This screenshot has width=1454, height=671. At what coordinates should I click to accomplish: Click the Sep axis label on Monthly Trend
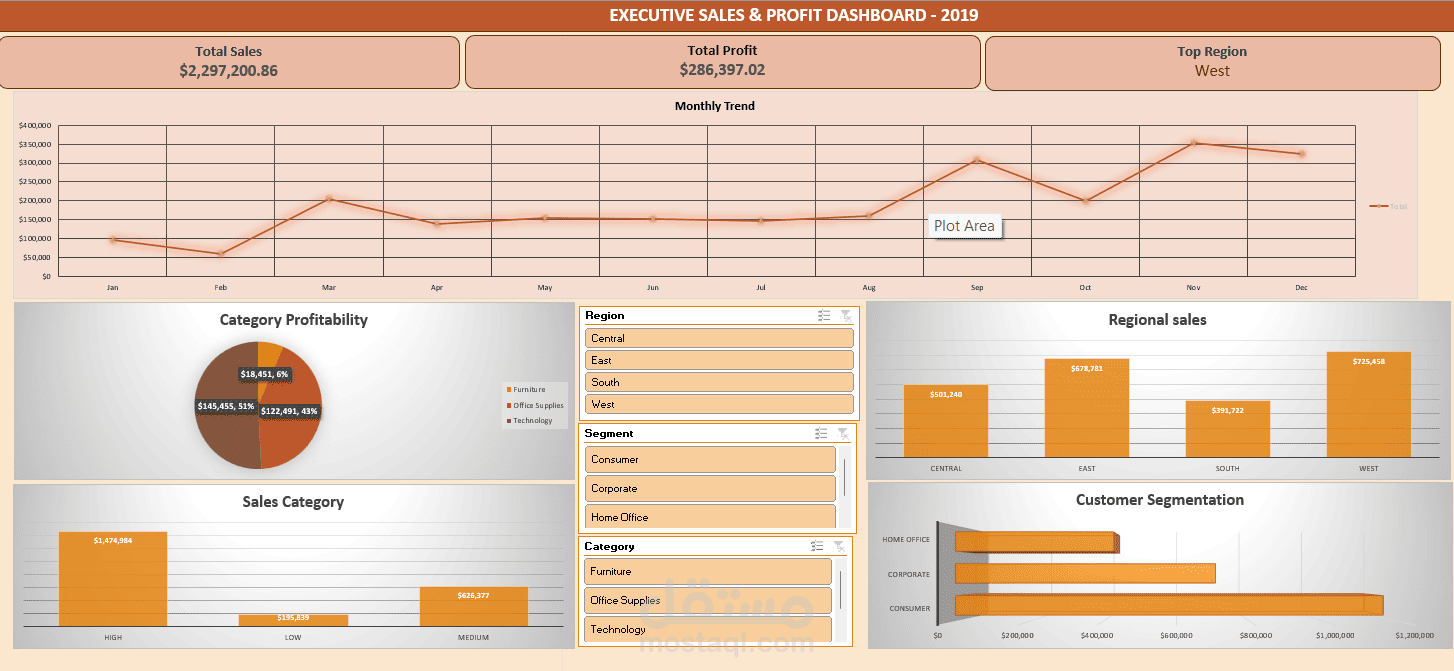(977, 288)
